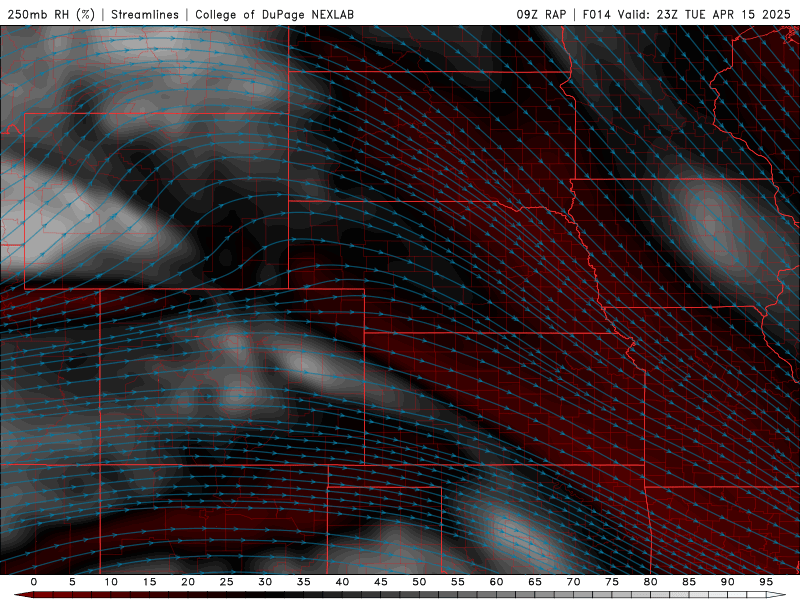Viewport: 800px width, 600px height.
Task: Click the '10' value on the color scale
Action: click(111, 582)
